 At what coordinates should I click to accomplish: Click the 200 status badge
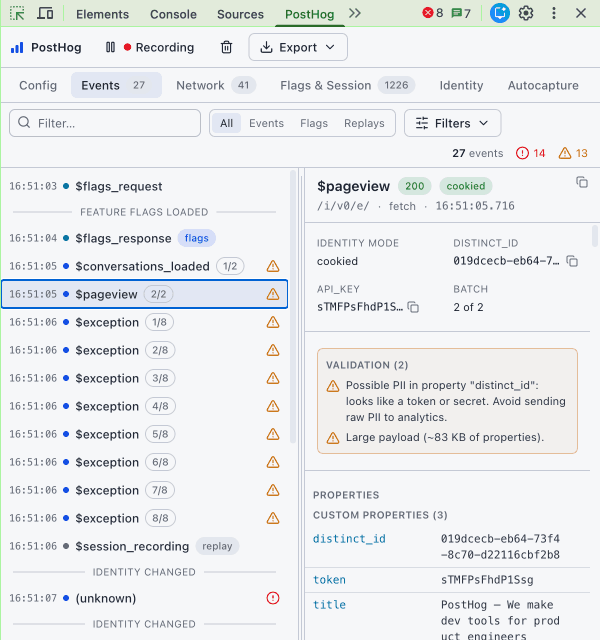pos(414,186)
